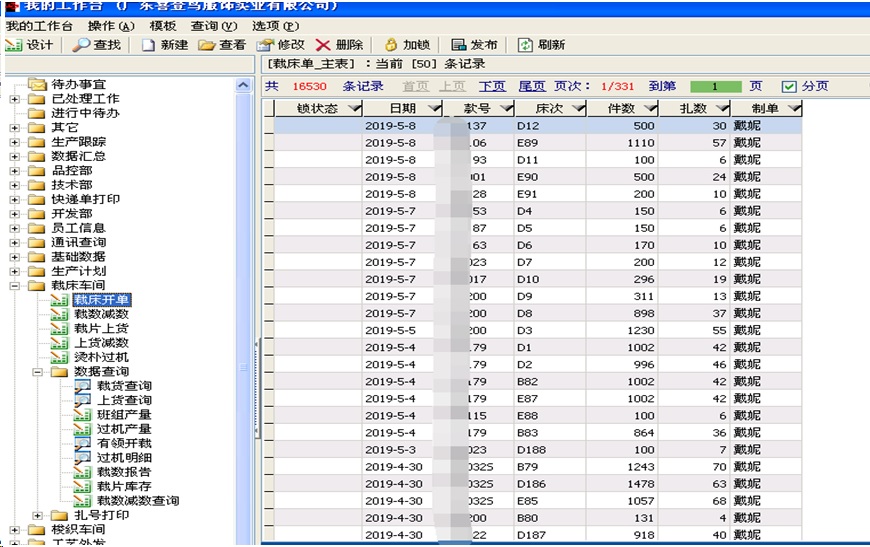Collapse the 裁床车间 tree folder
This screenshot has height=547, width=870.
[x=14, y=286]
